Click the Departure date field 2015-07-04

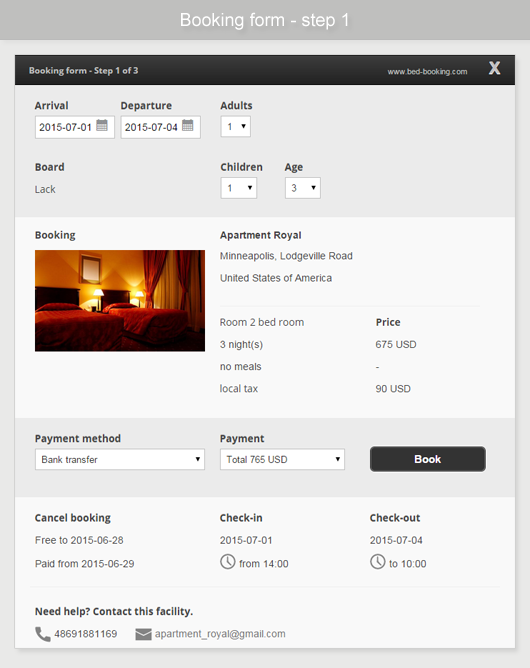coord(160,127)
